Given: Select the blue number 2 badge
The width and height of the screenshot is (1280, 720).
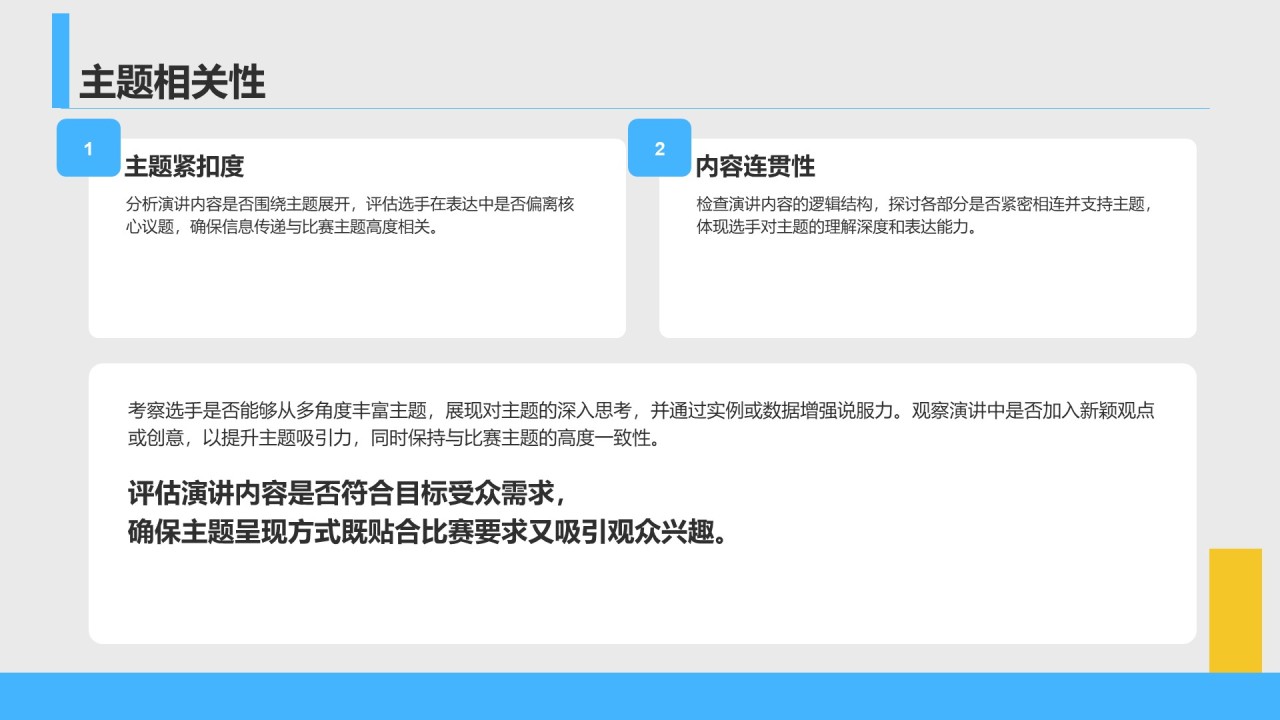Looking at the screenshot, I should point(660,148).
